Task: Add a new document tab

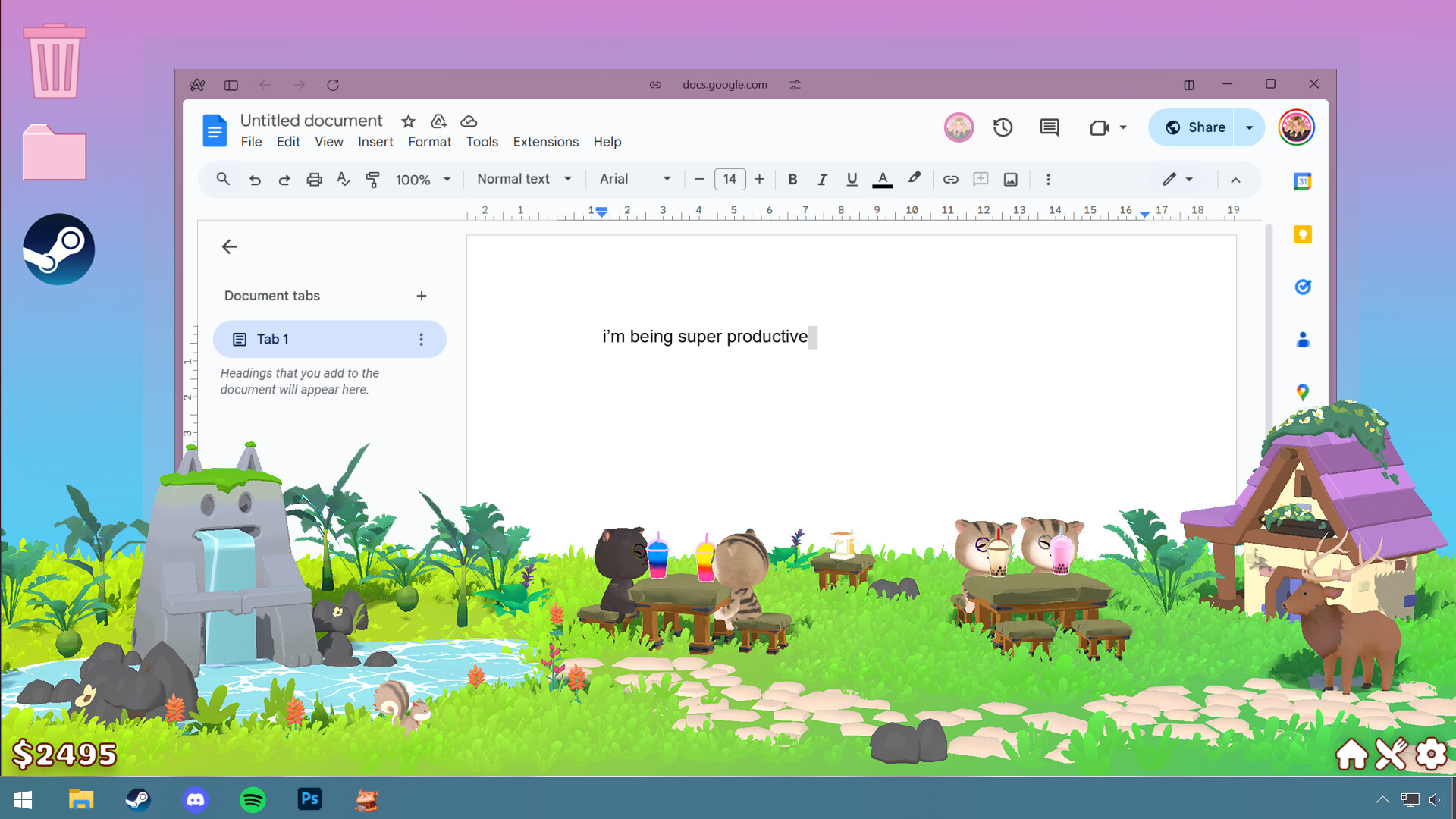Action: [422, 296]
